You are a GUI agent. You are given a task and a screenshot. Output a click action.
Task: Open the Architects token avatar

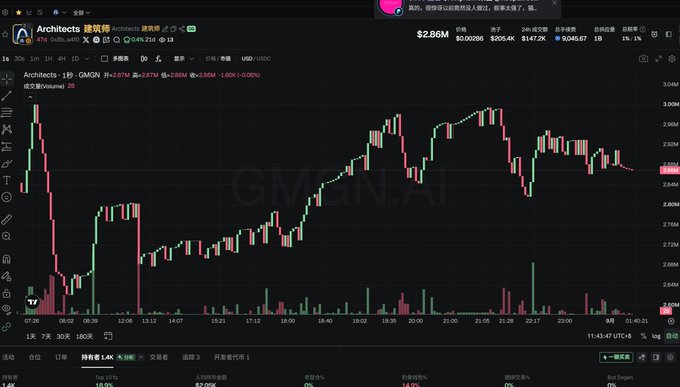23,34
